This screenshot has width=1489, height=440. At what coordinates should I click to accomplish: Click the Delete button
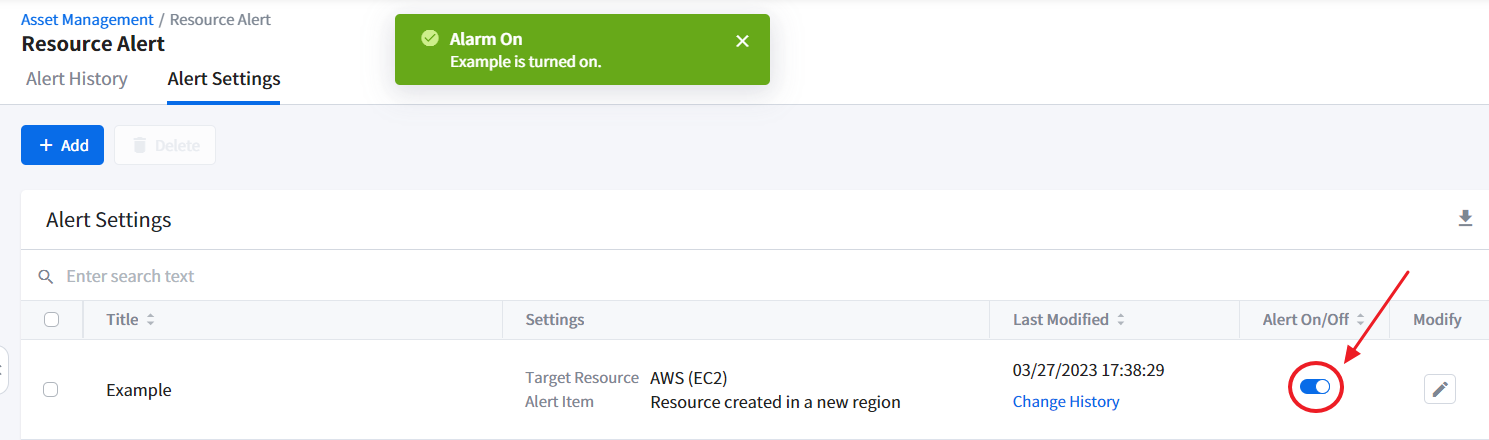[x=165, y=145]
